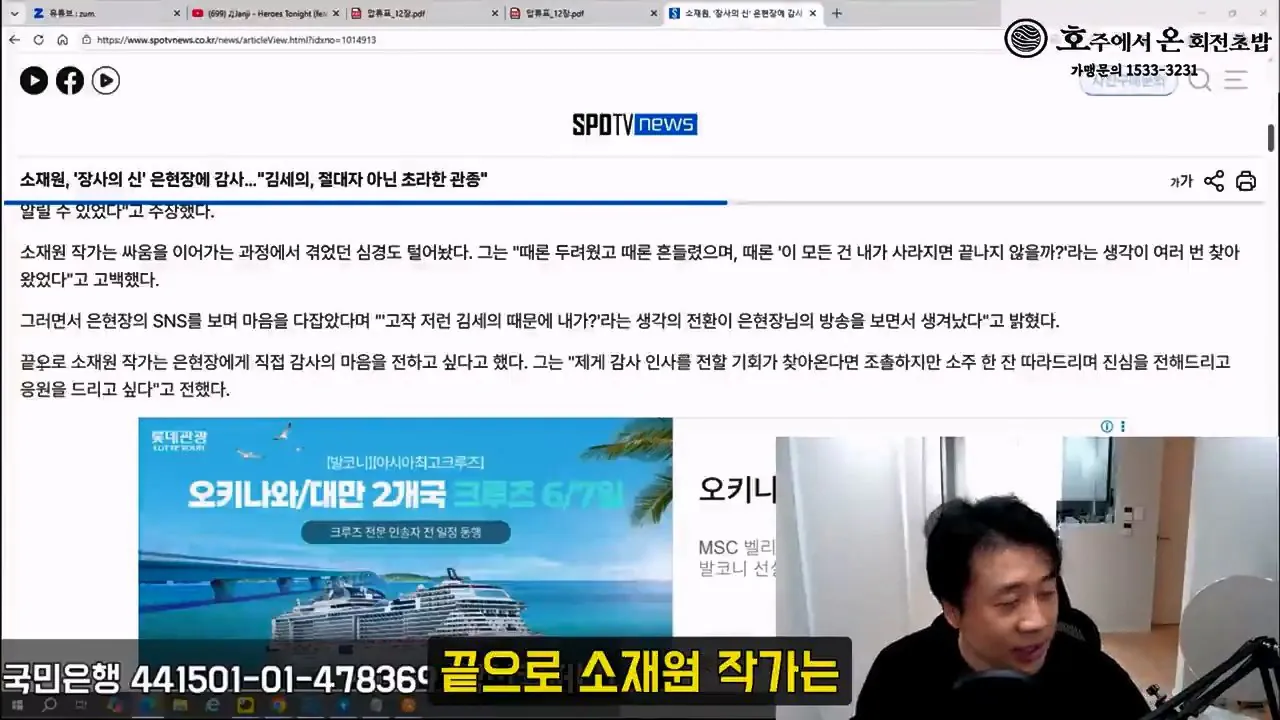Go back in browser history
The width and height of the screenshot is (1280, 720).
click(14, 40)
